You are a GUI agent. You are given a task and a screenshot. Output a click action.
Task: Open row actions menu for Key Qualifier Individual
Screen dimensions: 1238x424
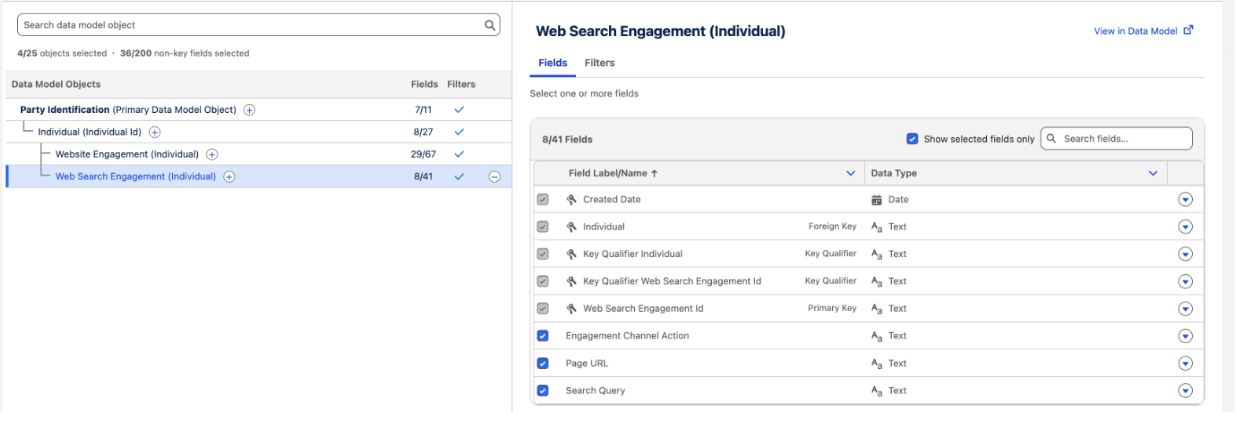[1186, 254]
